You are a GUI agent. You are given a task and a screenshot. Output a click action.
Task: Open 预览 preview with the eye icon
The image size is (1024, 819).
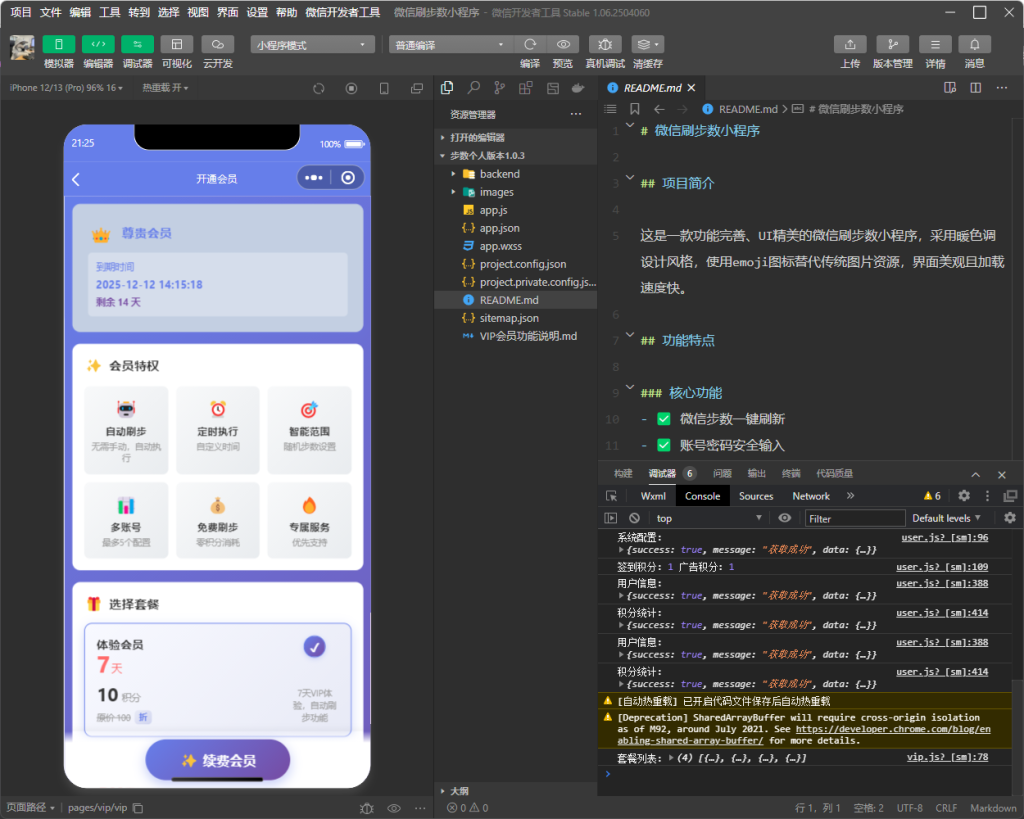[563, 45]
